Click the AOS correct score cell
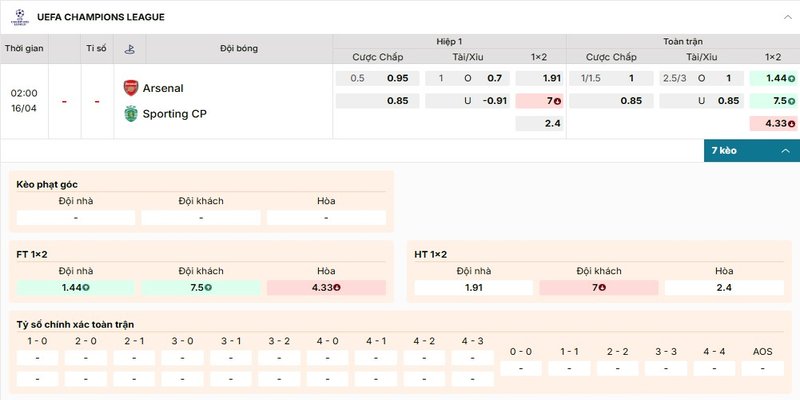 (x=763, y=368)
